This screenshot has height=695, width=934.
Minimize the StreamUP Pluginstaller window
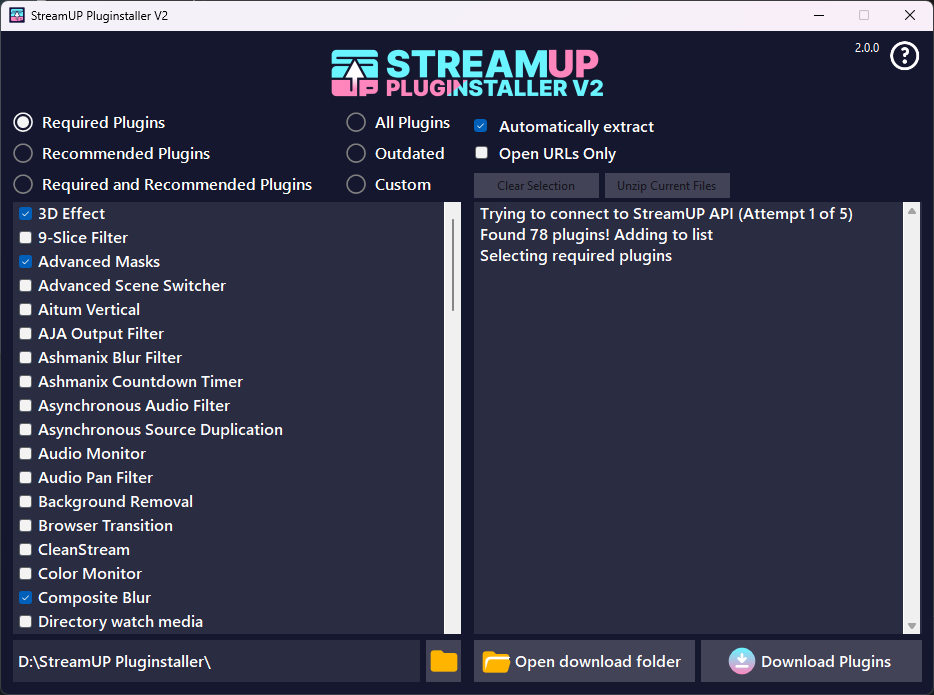819,15
